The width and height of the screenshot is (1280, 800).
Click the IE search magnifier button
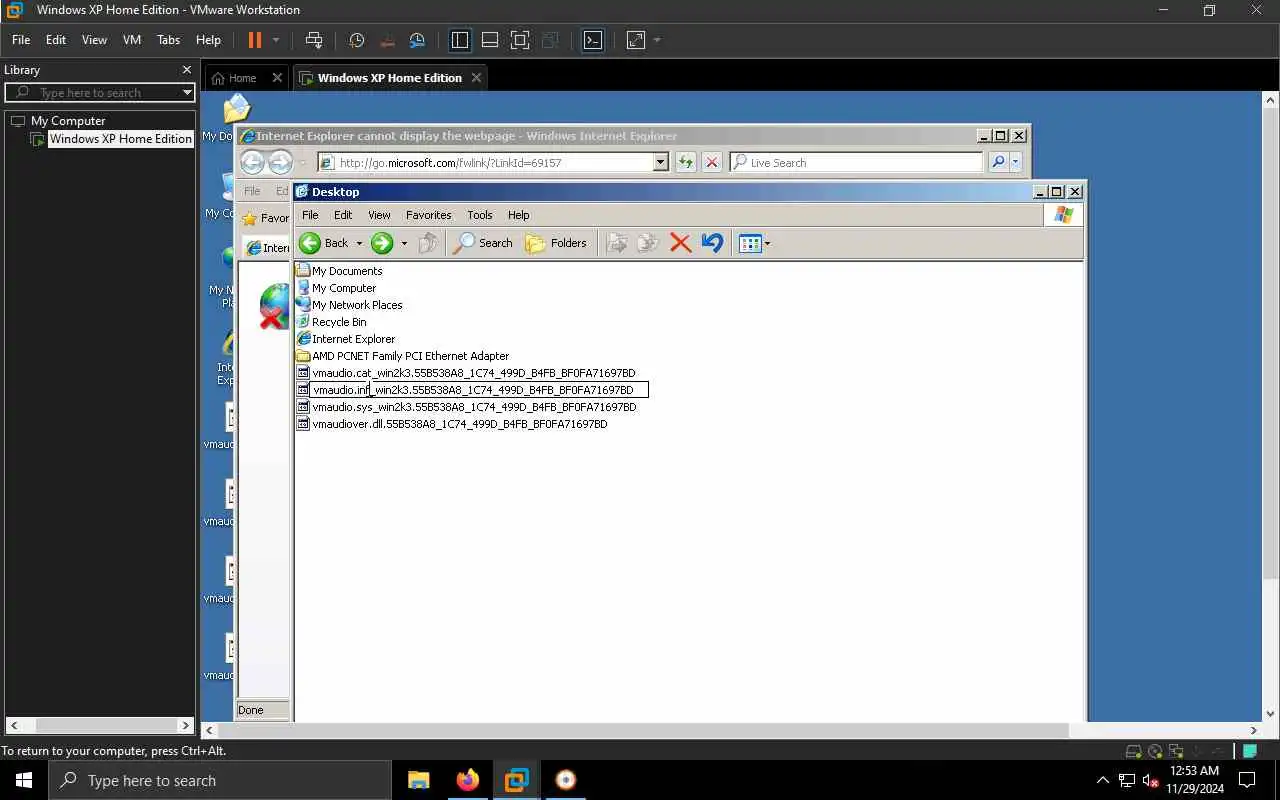coord(998,162)
